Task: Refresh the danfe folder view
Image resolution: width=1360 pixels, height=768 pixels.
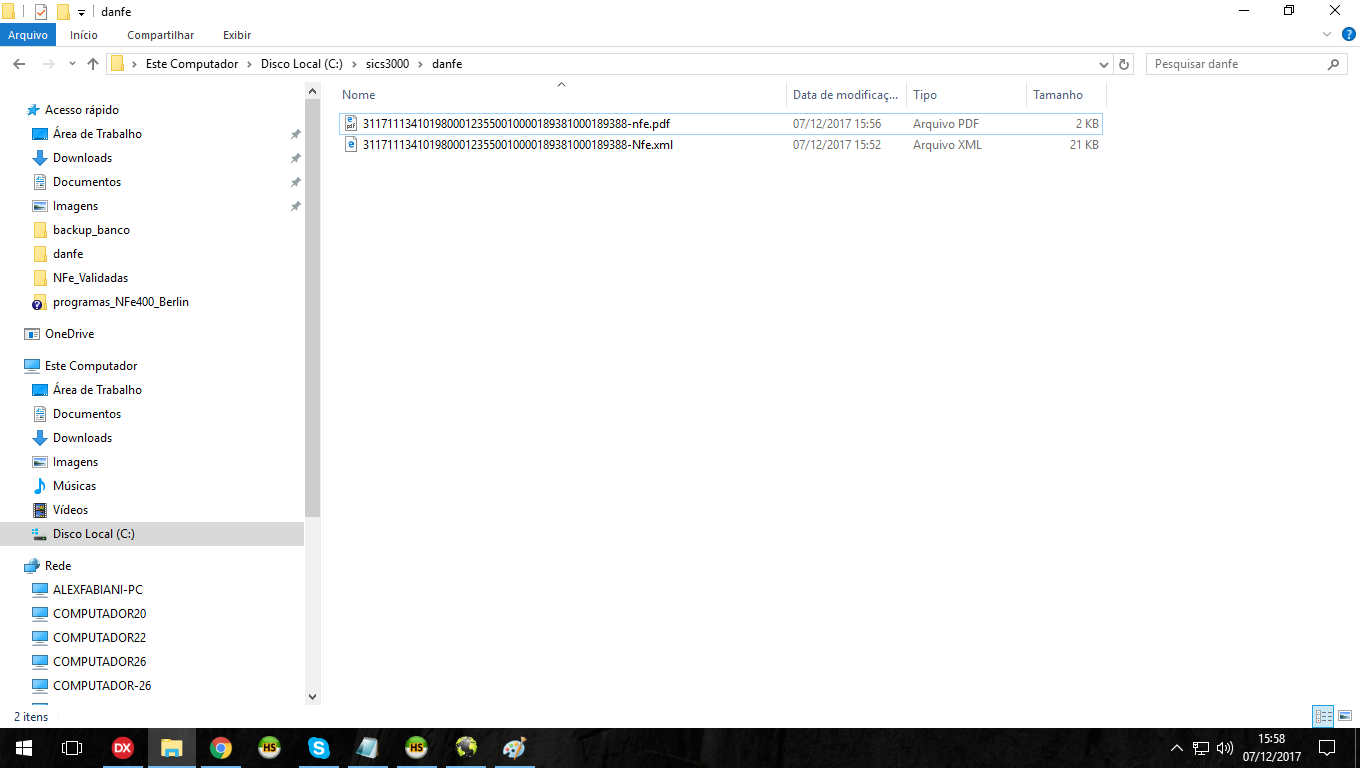Action: [x=1124, y=64]
